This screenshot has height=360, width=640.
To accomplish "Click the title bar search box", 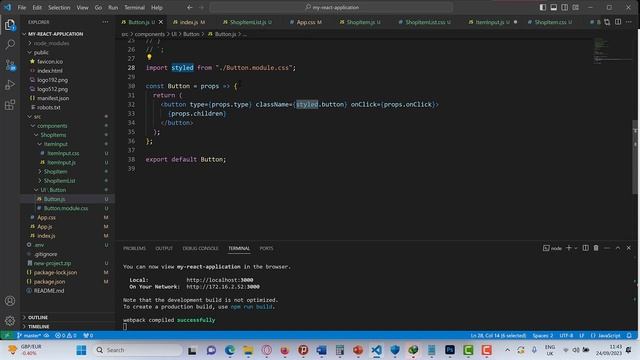I will click(x=331, y=7).
